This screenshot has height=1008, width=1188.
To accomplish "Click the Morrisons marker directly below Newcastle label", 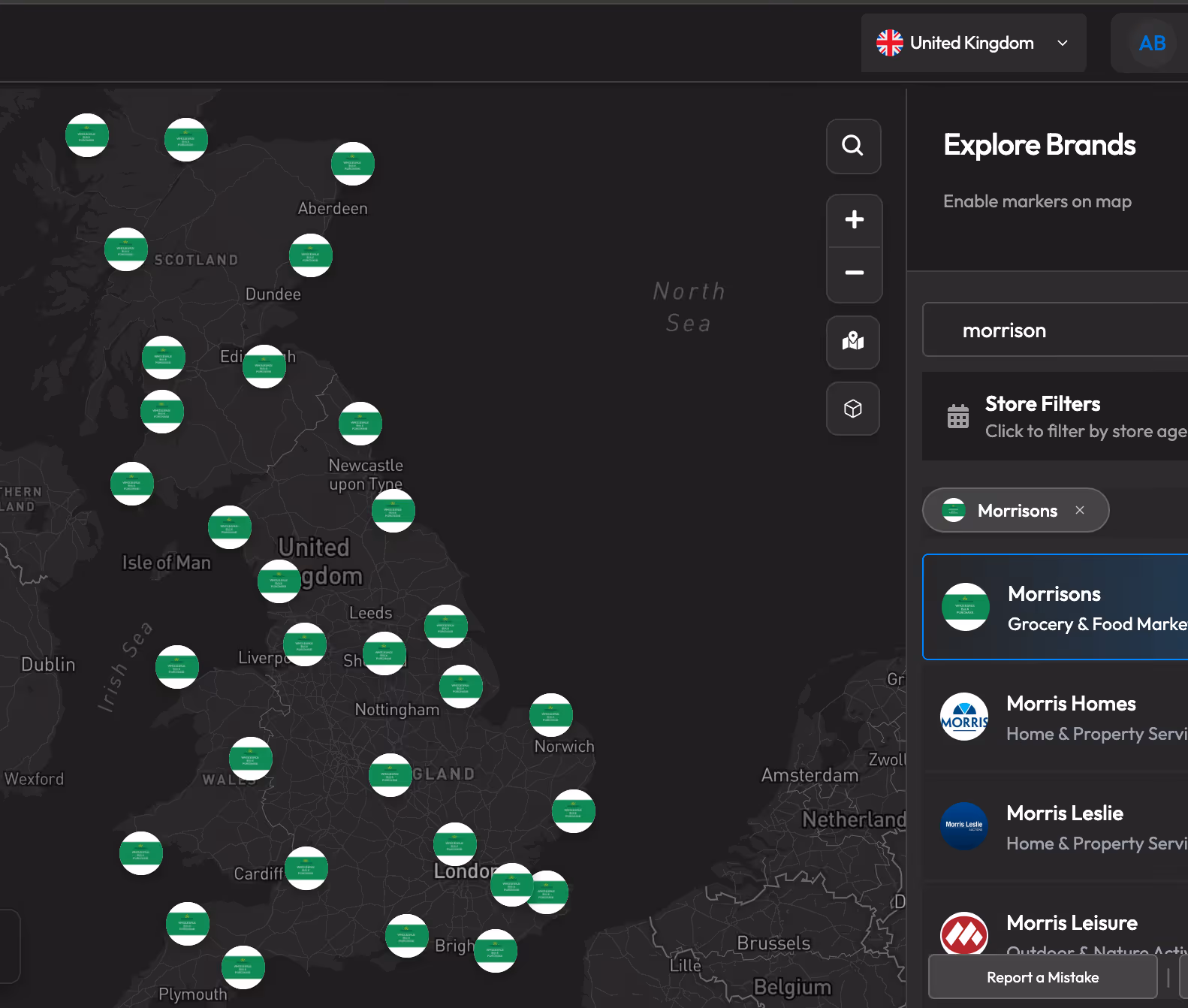I will (393, 511).
